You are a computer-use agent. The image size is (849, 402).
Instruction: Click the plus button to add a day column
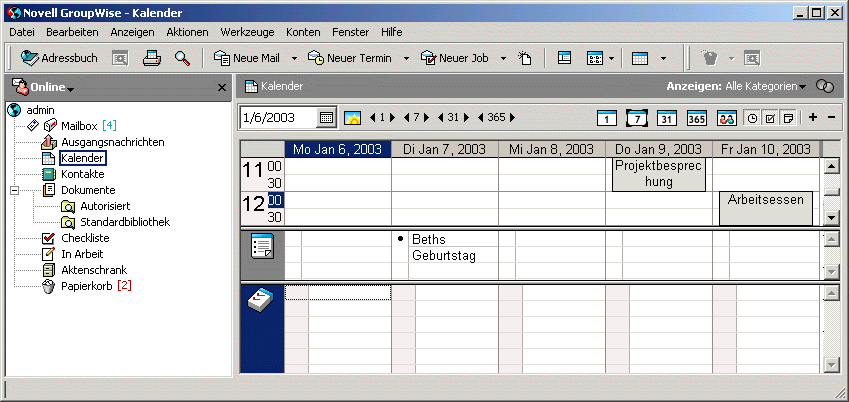click(813, 117)
